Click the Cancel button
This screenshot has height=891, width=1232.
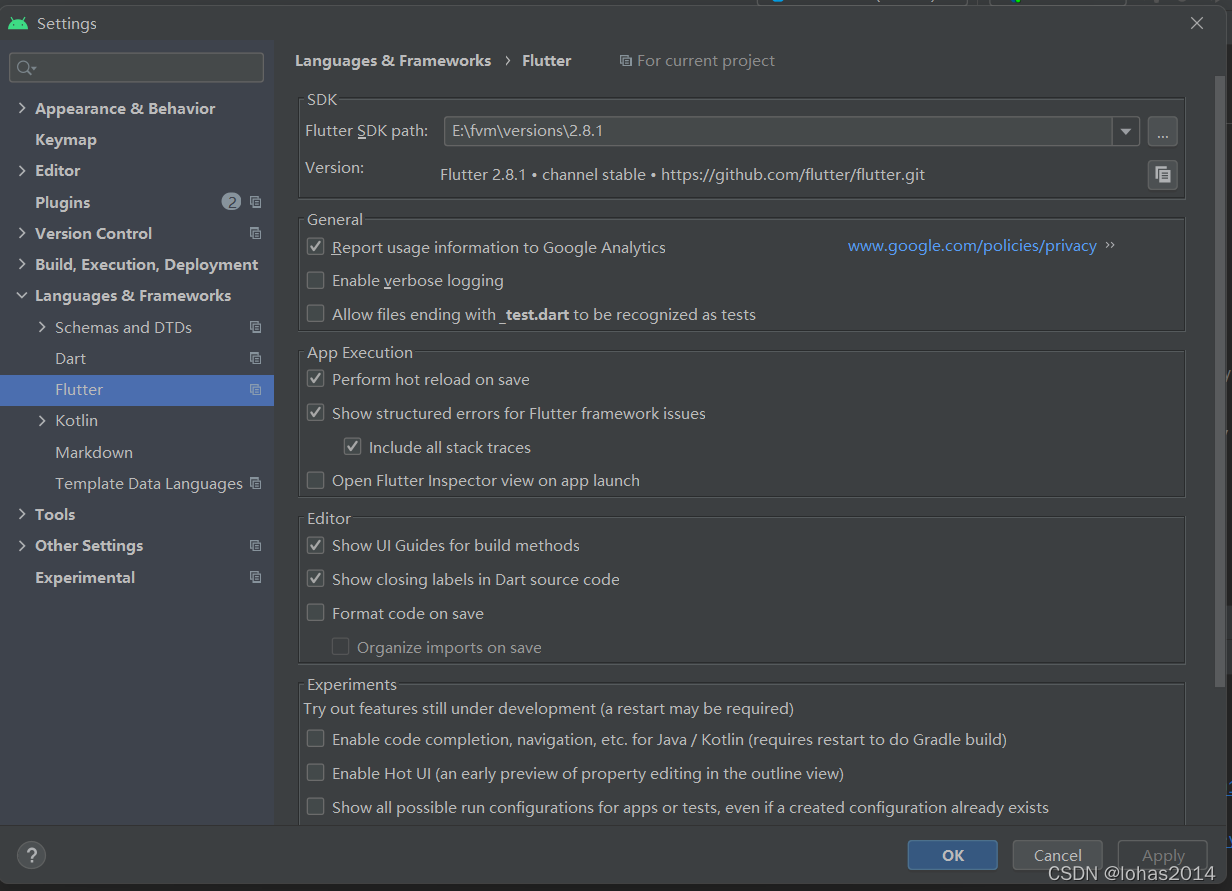point(1057,855)
